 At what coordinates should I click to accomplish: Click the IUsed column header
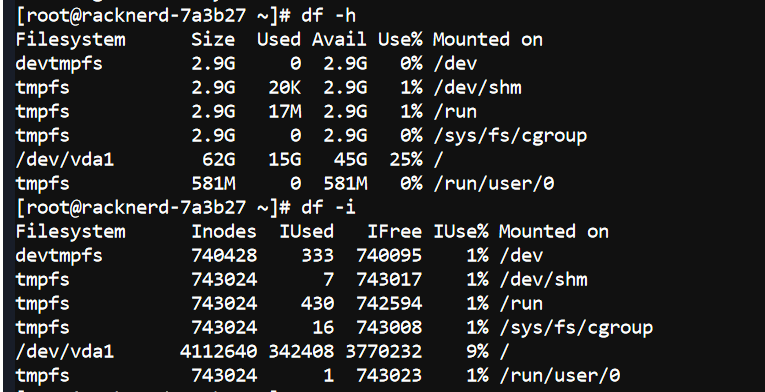click(306, 231)
